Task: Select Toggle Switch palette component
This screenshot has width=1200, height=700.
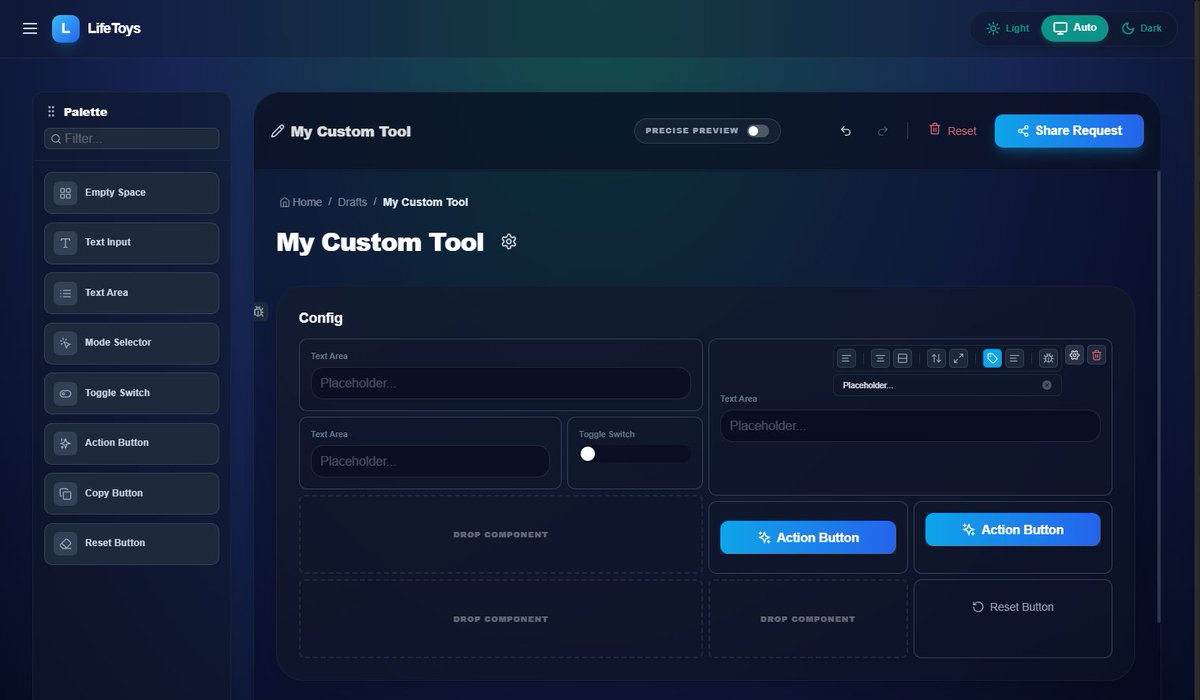Action: coord(132,393)
